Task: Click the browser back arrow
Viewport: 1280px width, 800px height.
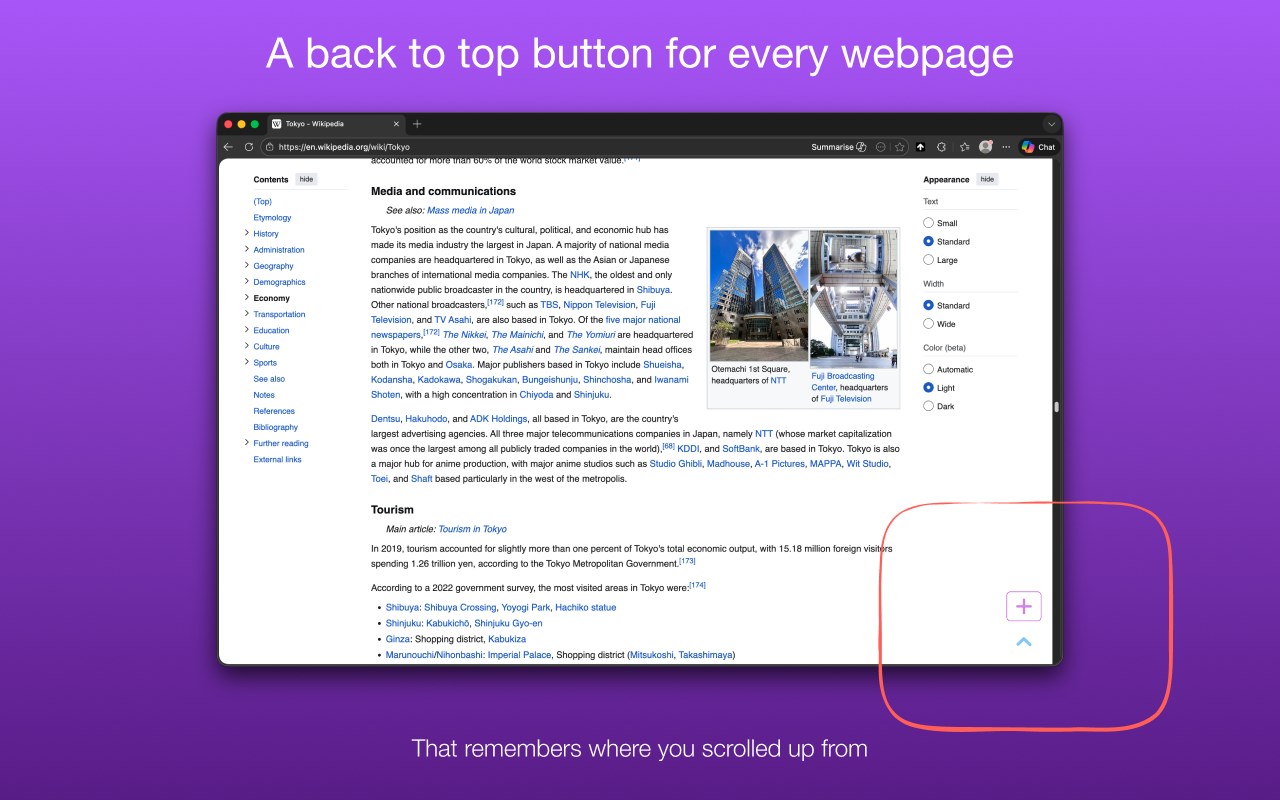Action: coord(229,147)
